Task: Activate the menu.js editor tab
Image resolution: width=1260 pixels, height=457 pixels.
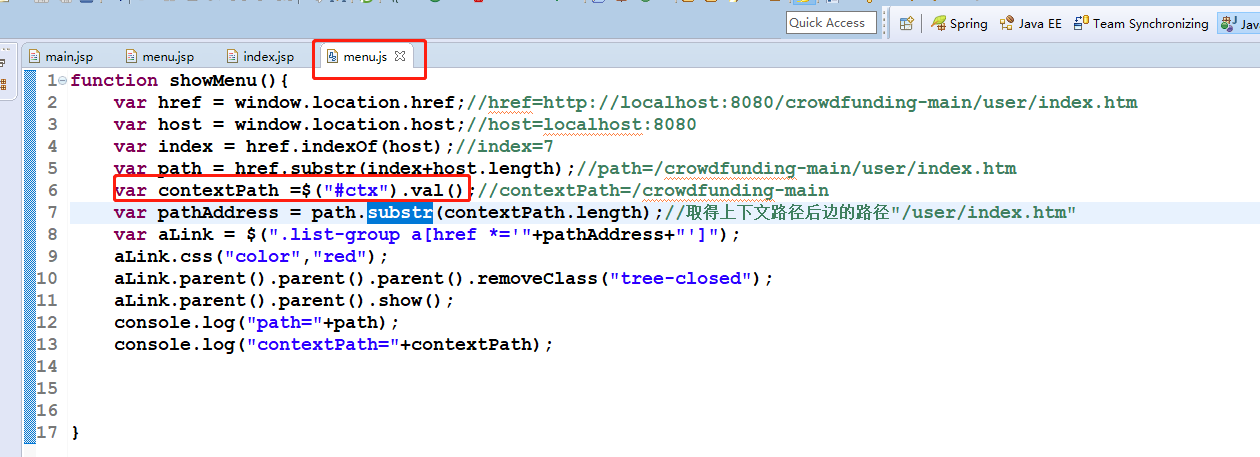Action: [x=364, y=57]
